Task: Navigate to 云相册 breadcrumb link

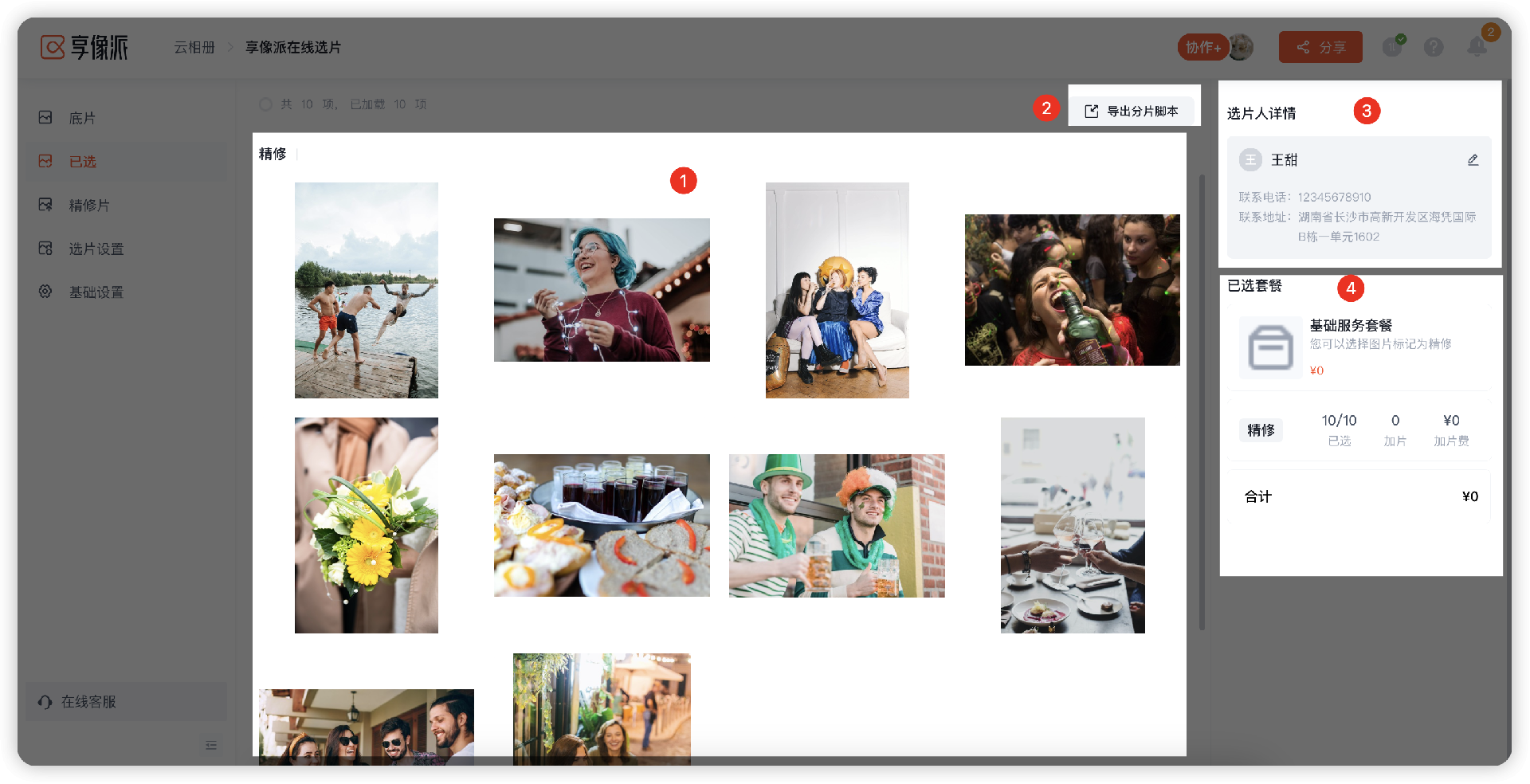Action: pos(194,48)
